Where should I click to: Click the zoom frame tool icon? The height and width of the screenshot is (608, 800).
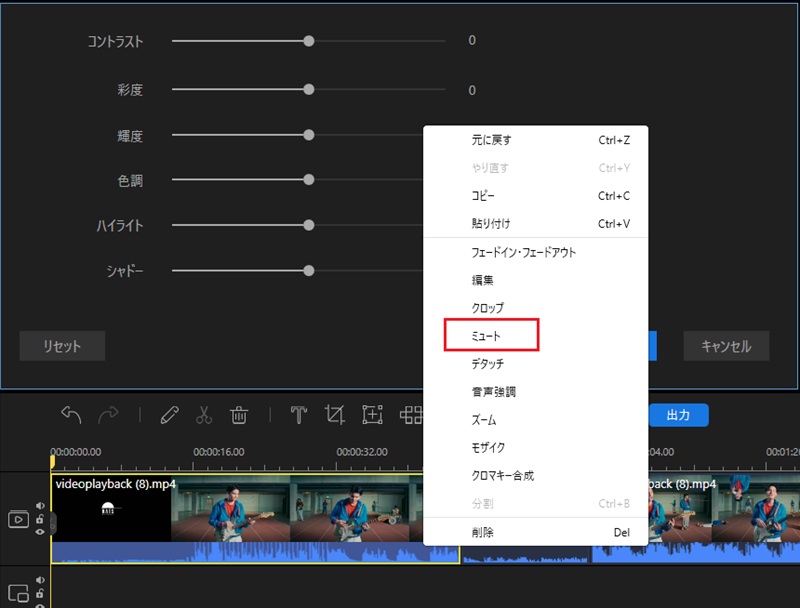[372, 415]
